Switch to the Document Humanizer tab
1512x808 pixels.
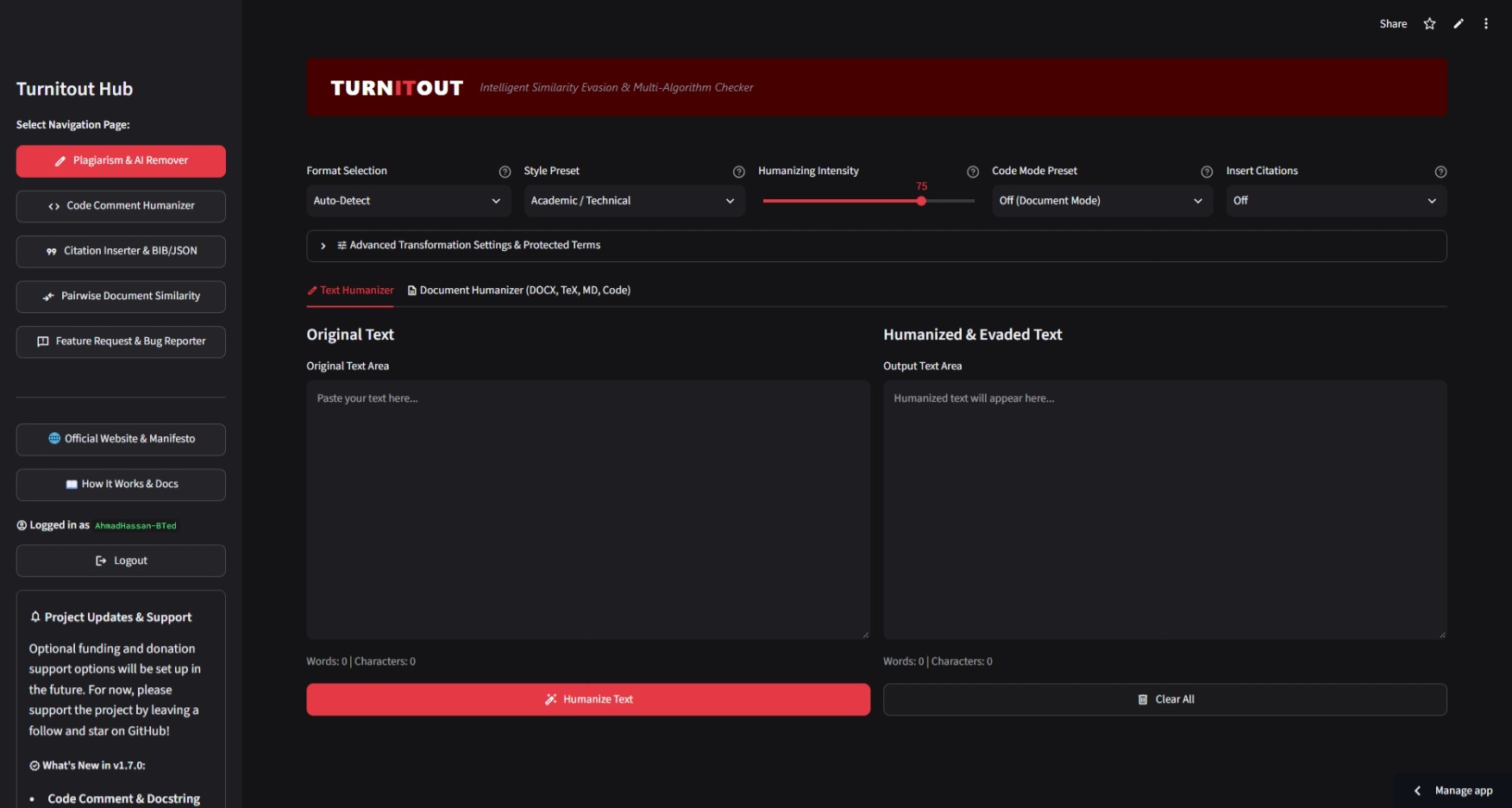[x=519, y=291]
